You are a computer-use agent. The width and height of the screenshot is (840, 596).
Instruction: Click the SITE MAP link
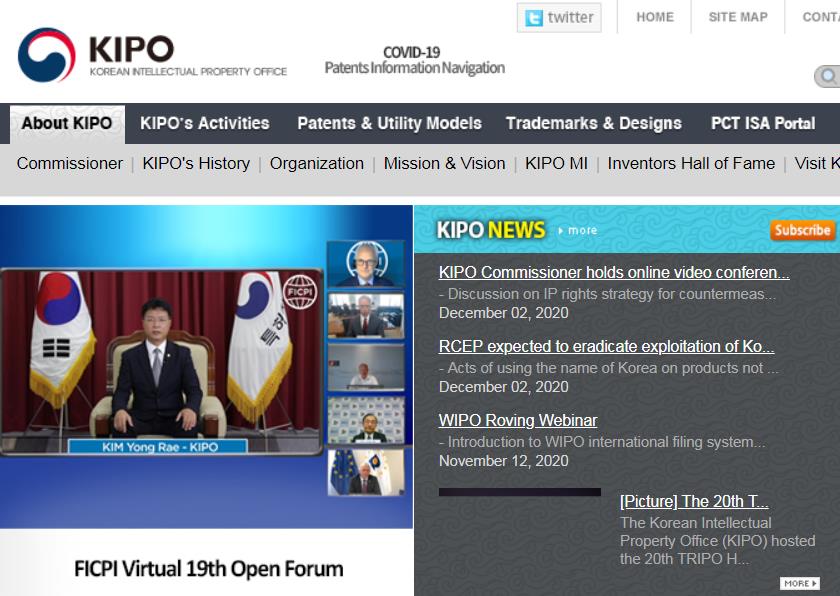click(x=738, y=17)
